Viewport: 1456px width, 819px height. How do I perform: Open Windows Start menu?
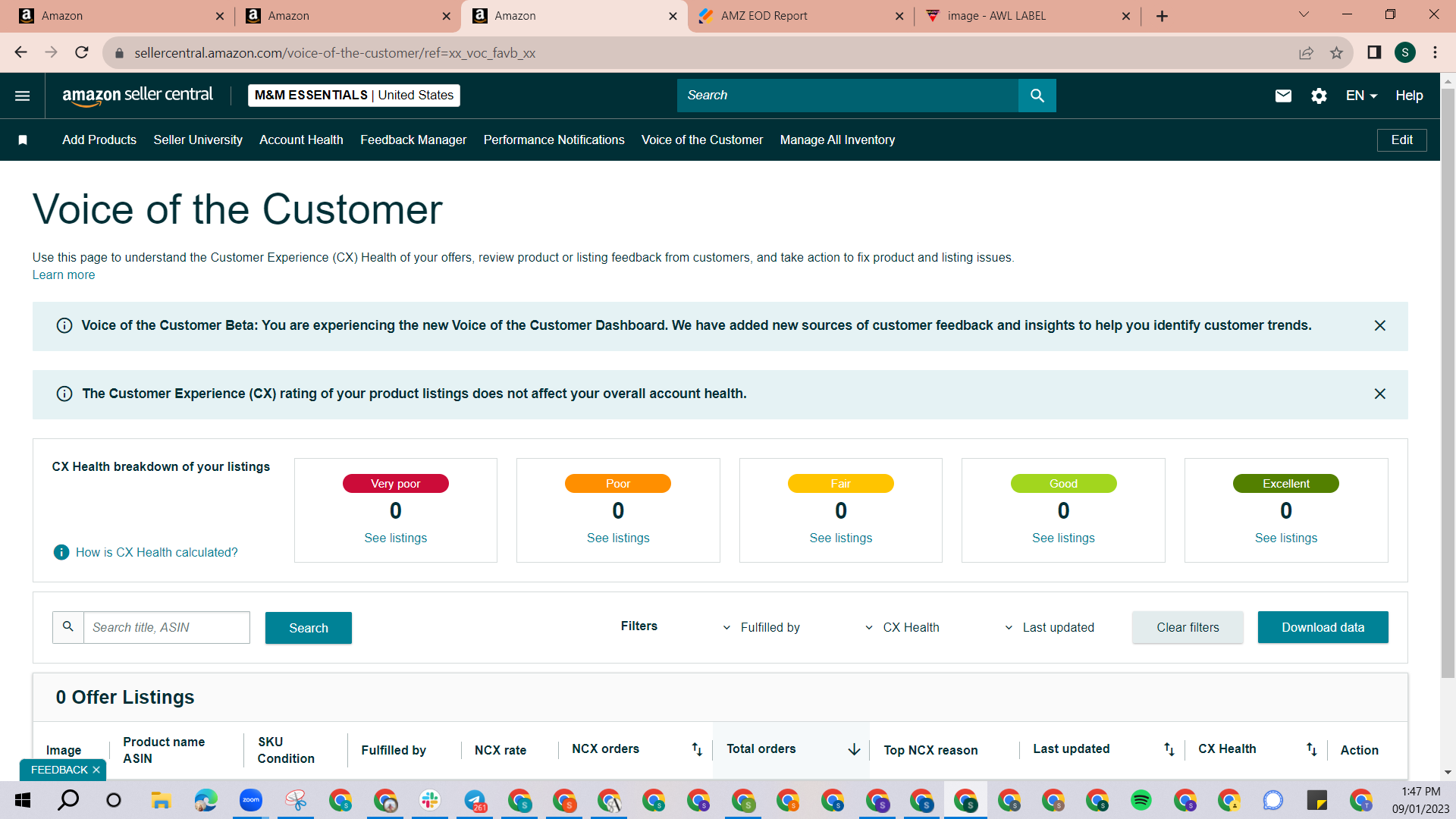click(x=23, y=800)
